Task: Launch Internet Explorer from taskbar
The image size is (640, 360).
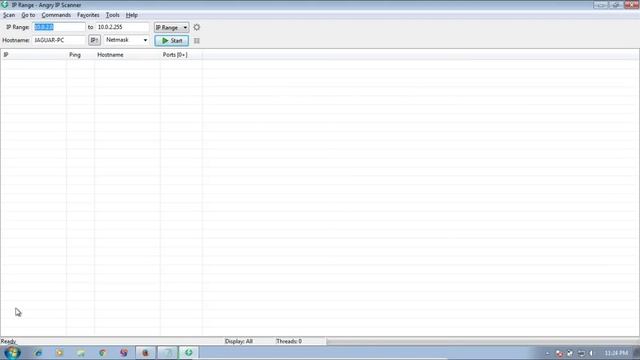Action: [x=38, y=353]
